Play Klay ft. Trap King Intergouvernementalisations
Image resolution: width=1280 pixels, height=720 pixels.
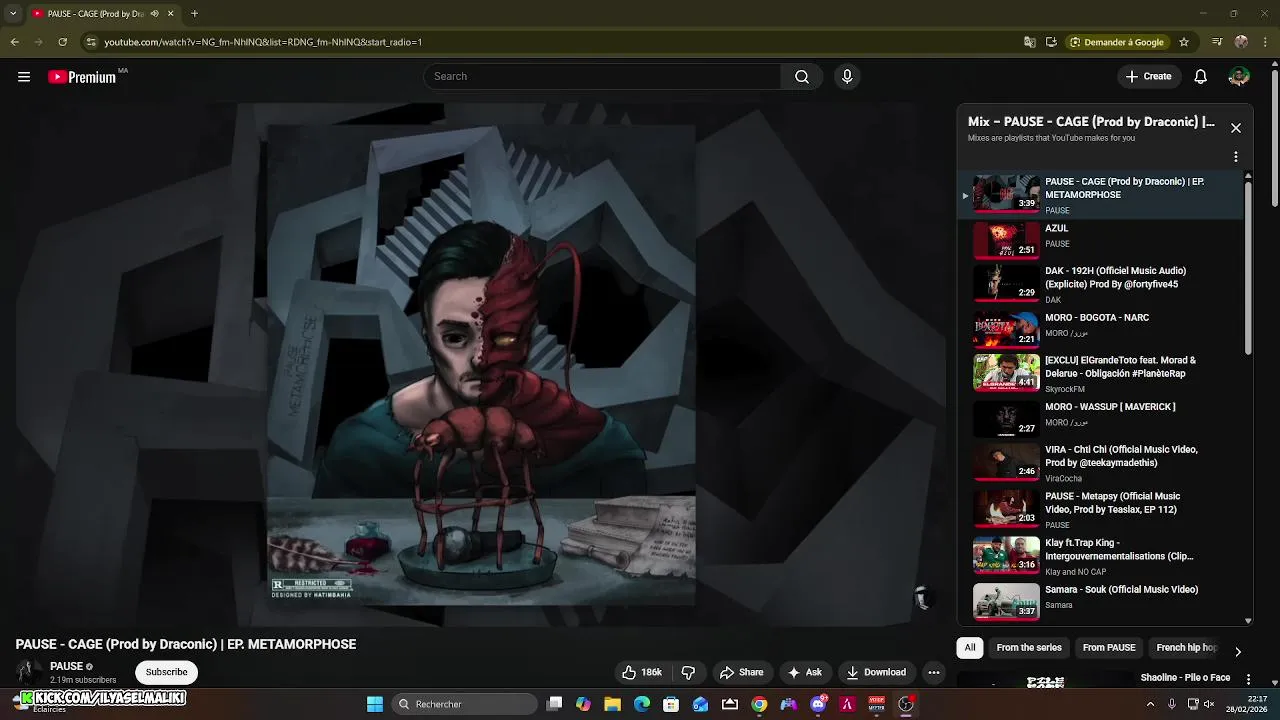coord(1100,555)
